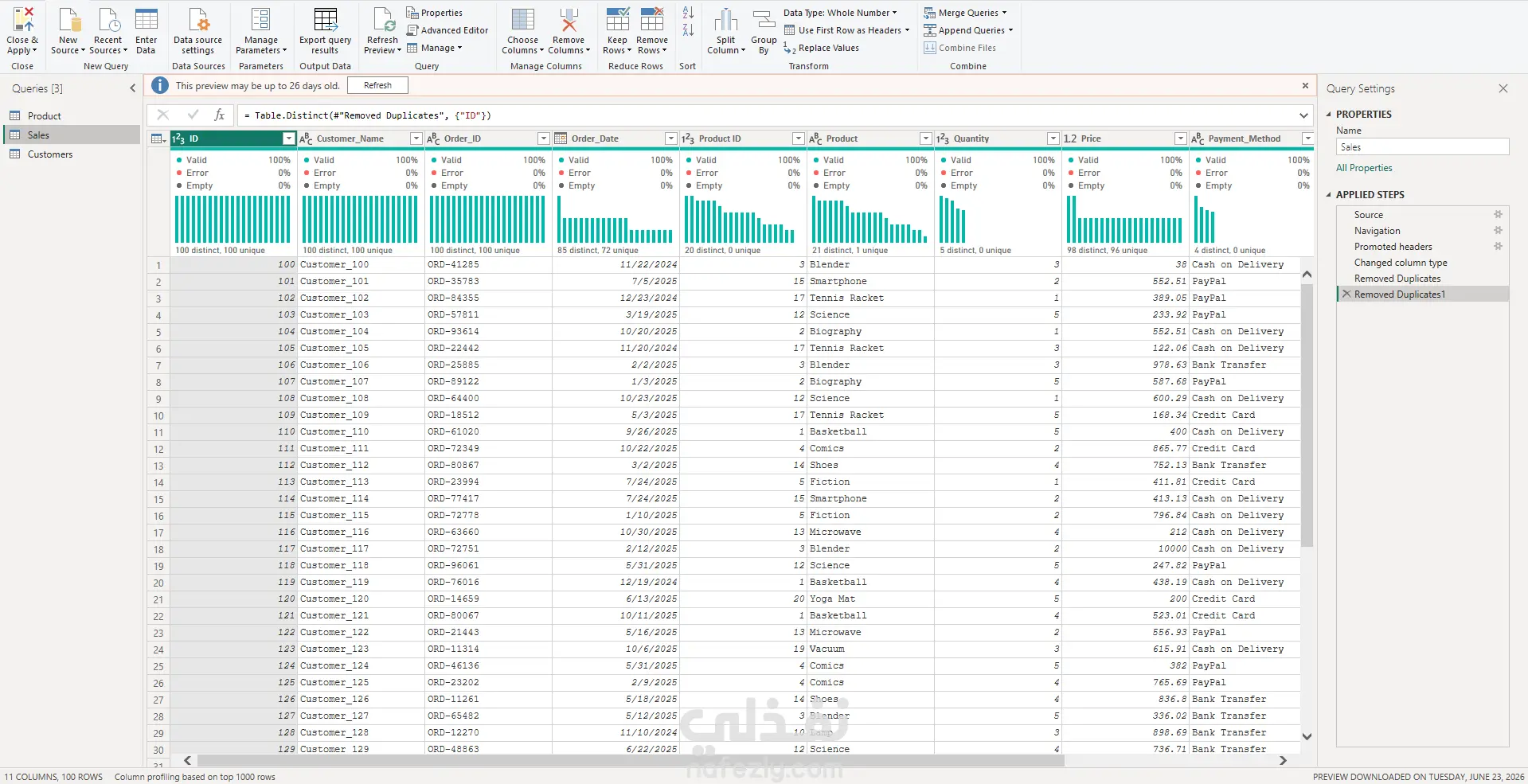1528x784 pixels.
Task: Delete the Removed Duplicates1 step
Action: tap(1346, 294)
